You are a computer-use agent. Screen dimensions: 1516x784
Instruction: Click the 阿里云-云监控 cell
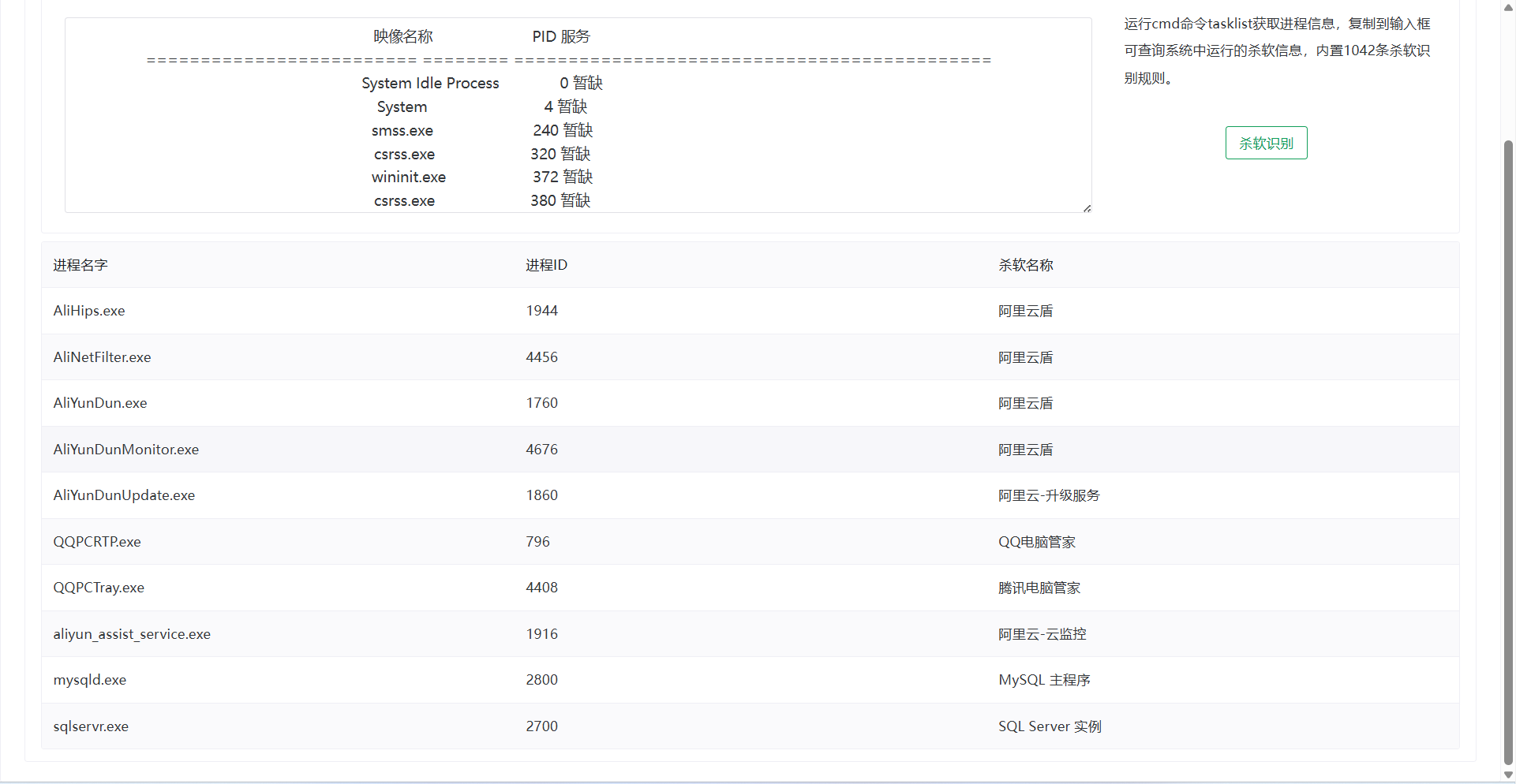click(x=1042, y=634)
